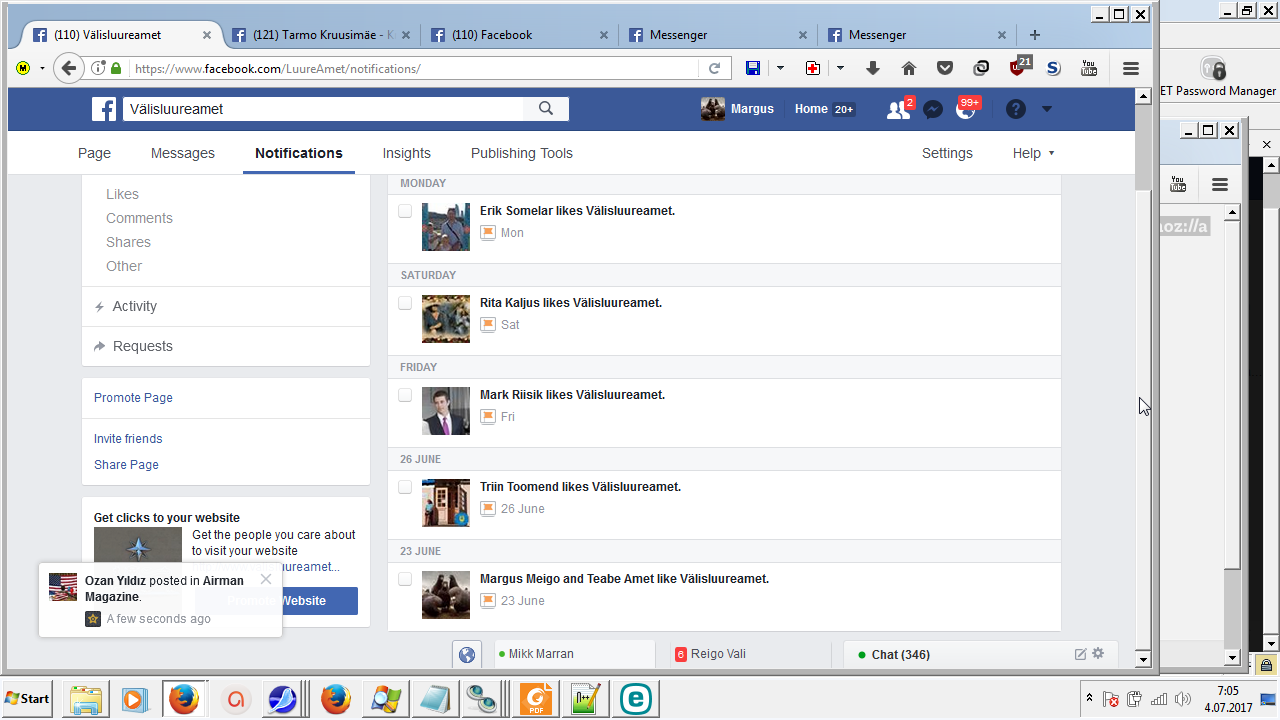The width and height of the screenshot is (1280, 720).
Task: Tick checkbox for Mark Riisik notification
Action: (405, 395)
